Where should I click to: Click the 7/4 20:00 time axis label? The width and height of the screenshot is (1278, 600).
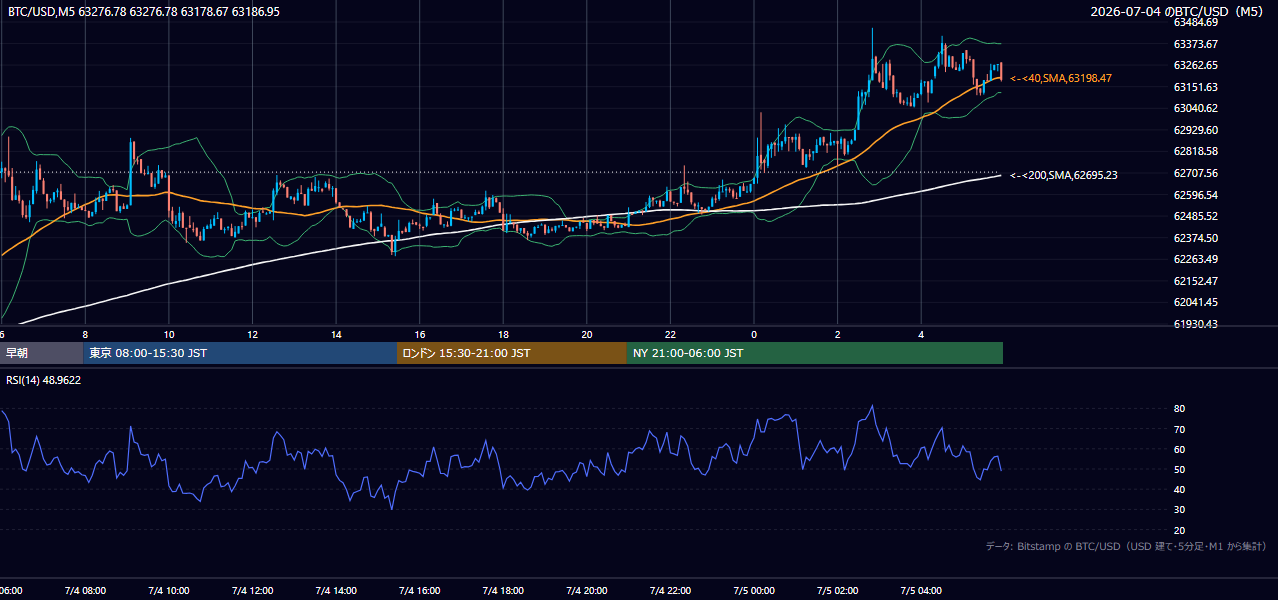587,591
